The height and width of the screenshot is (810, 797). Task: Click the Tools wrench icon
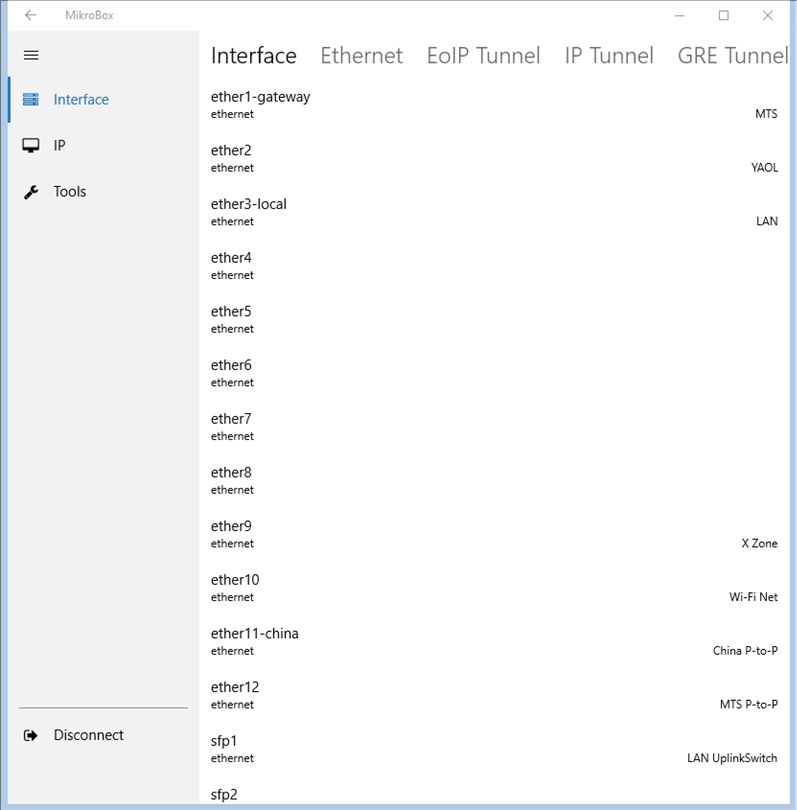(x=31, y=192)
